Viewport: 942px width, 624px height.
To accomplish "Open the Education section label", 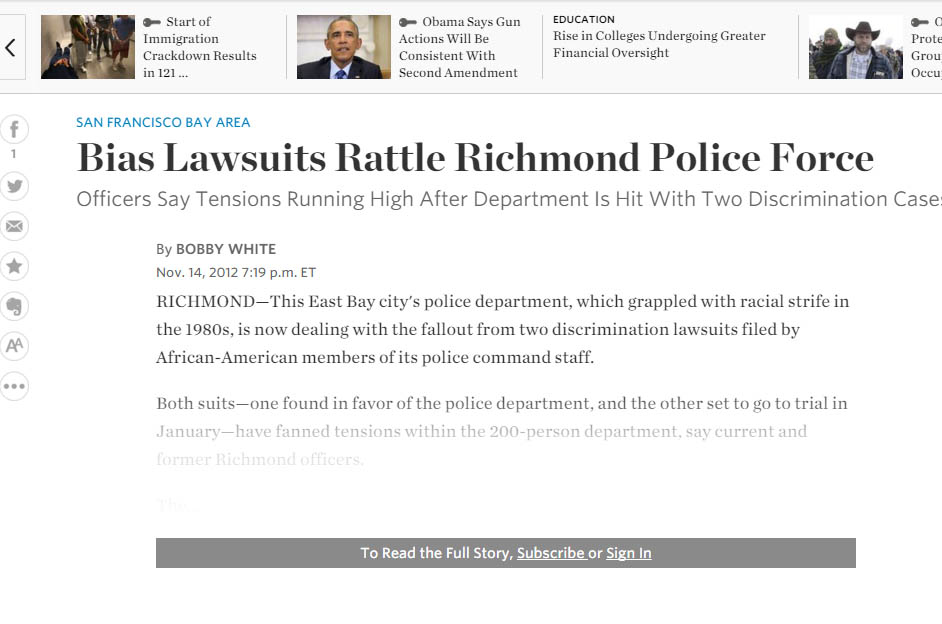I will point(584,19).
